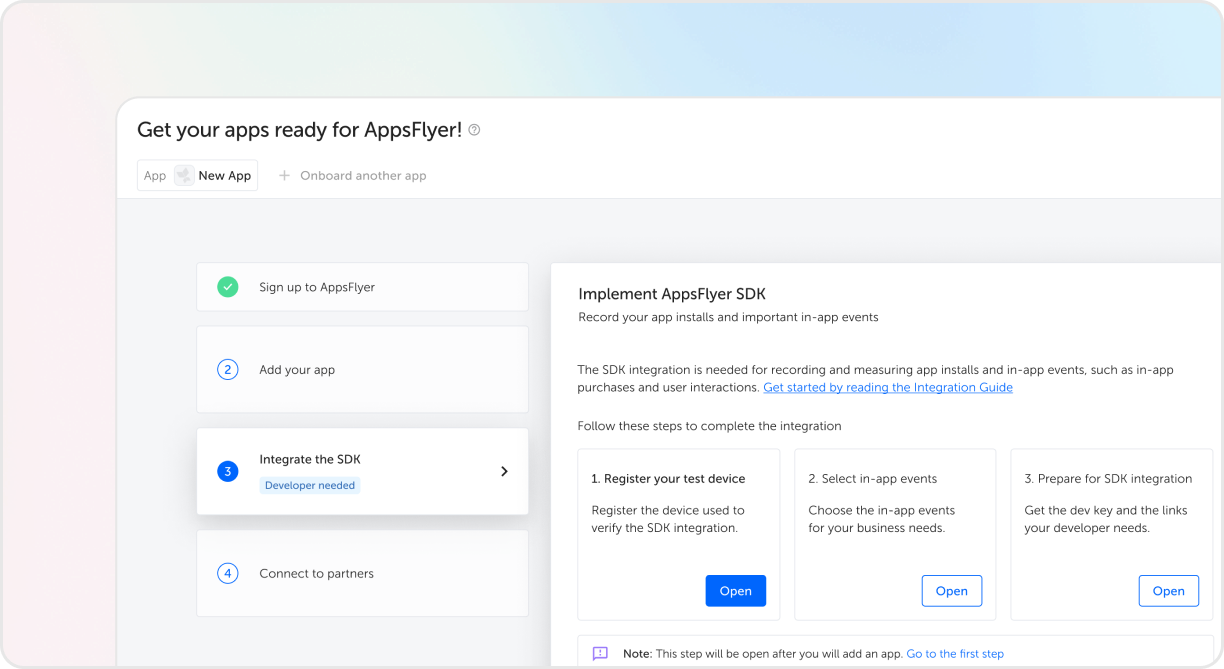Viewport: 1224px width, 669px height.
Task: Click the Developer needed badge
Action: pos(309,485)
